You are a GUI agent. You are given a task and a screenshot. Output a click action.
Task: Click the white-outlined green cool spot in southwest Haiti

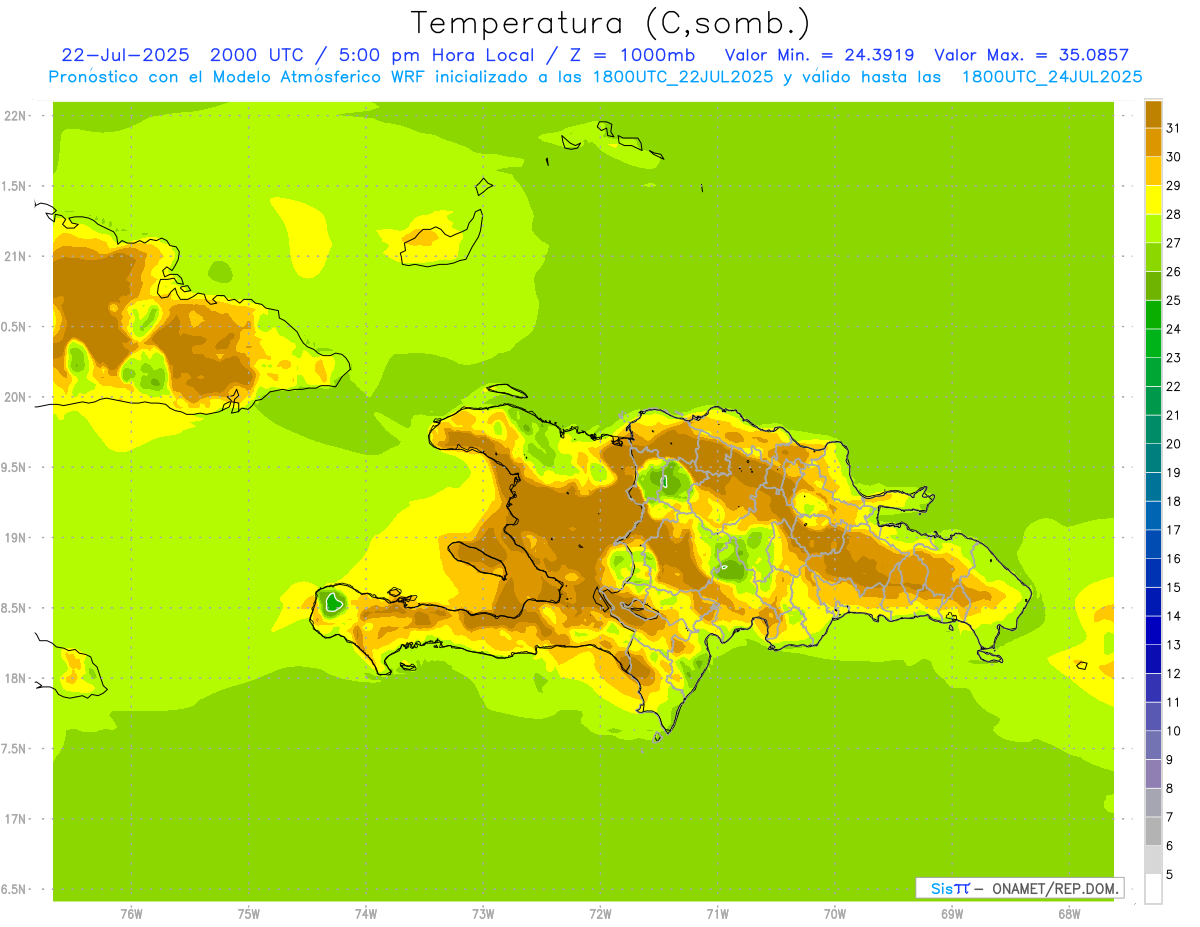coord(334,602)
